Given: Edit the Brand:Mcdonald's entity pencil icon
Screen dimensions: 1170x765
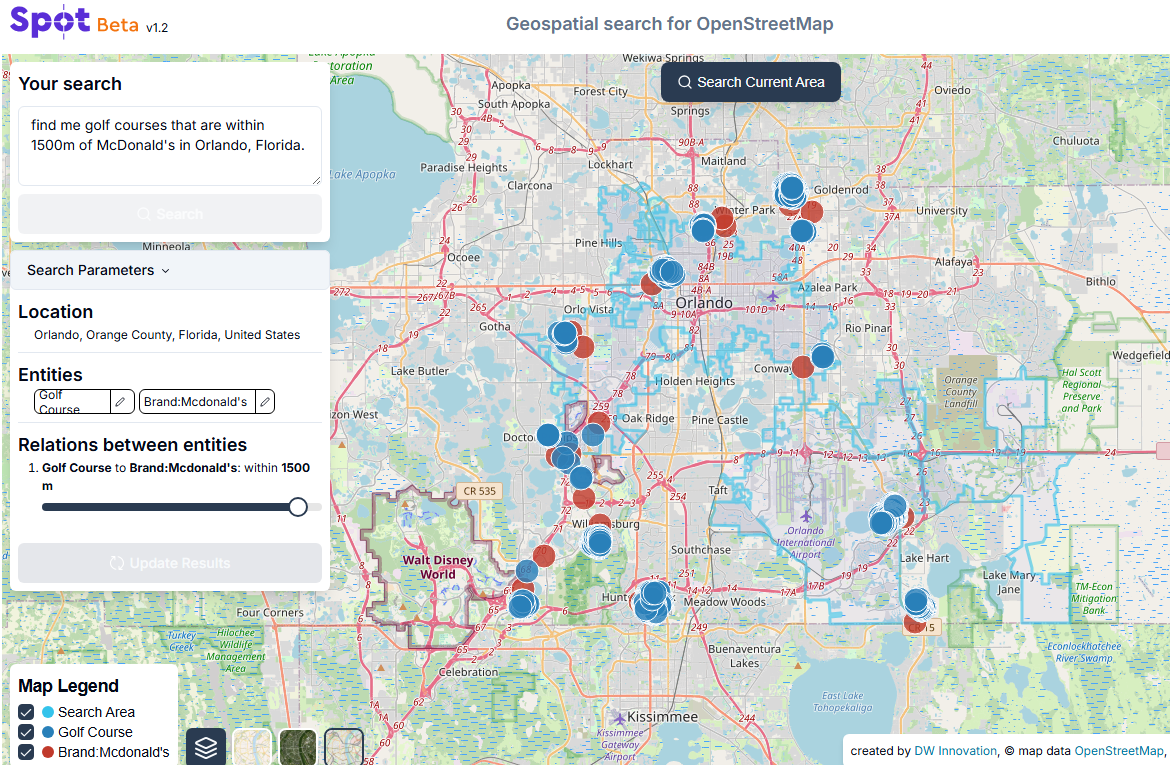Looking at the screenshot, I should 265,402.
